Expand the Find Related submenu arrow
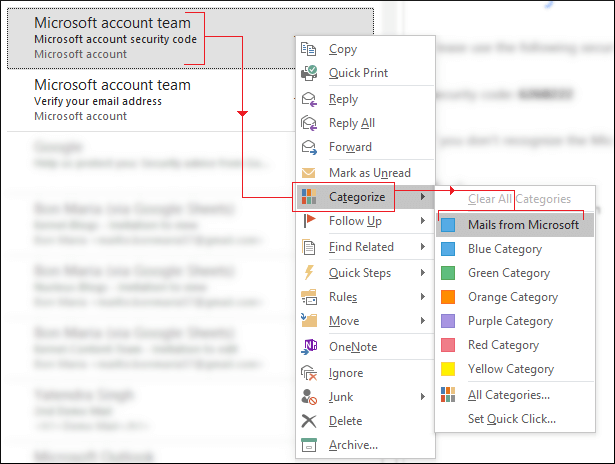615x464 pixels. tap(423, 247)
